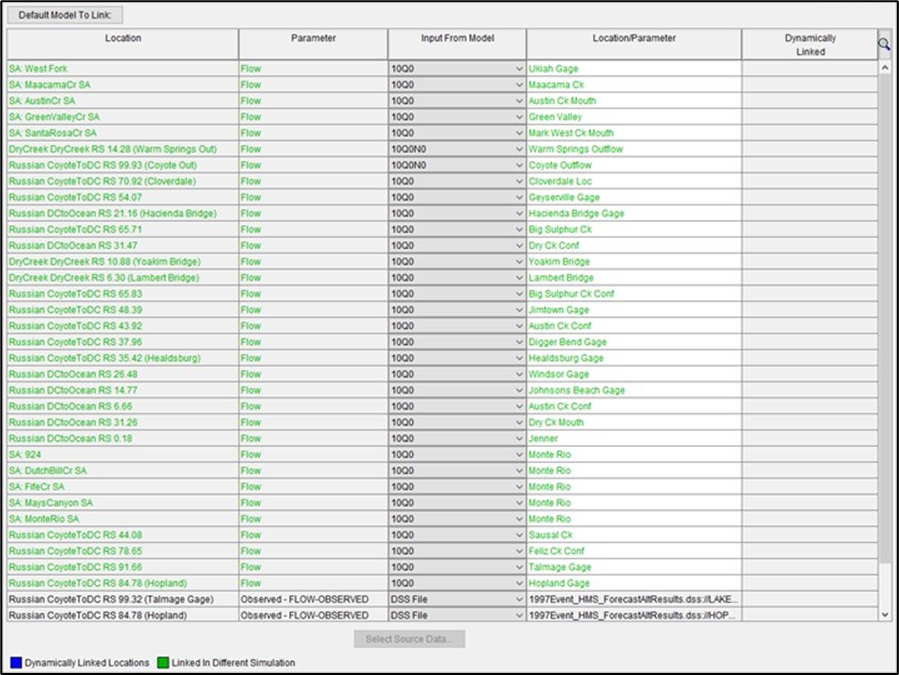Open the 10Q0 dropdown for SA: MonteRio SA
899x675 pixels.
(x=517, y=518)
